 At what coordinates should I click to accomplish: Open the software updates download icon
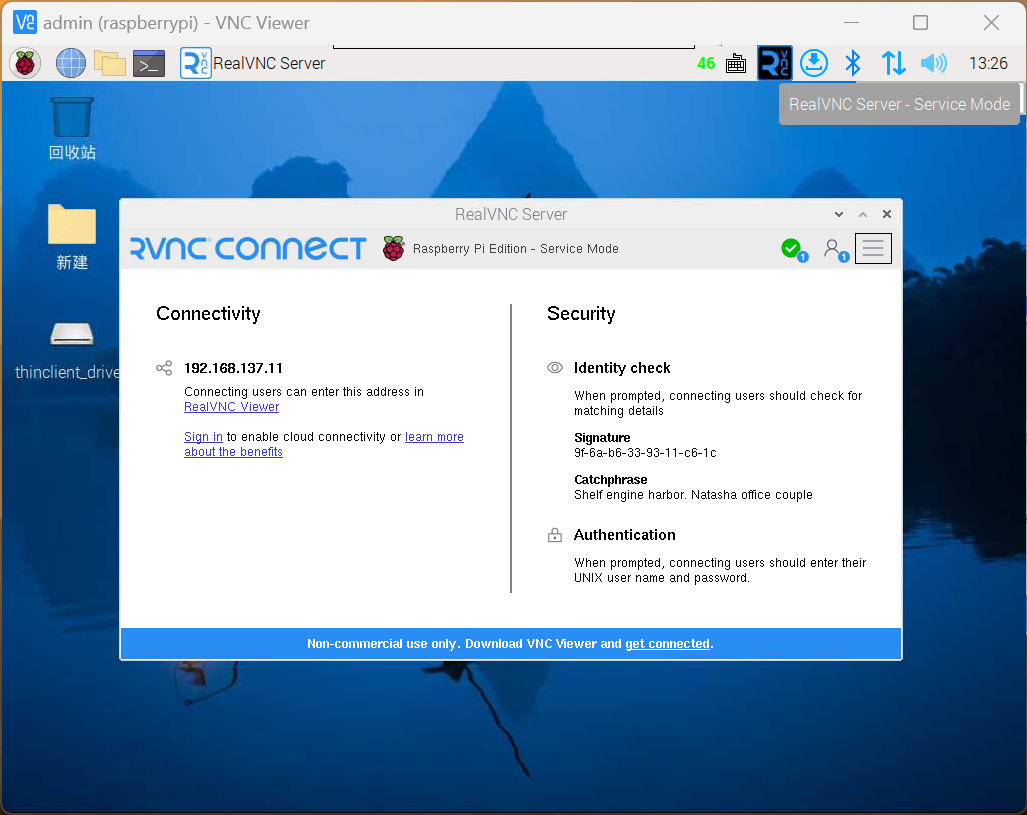click(814, 64)
